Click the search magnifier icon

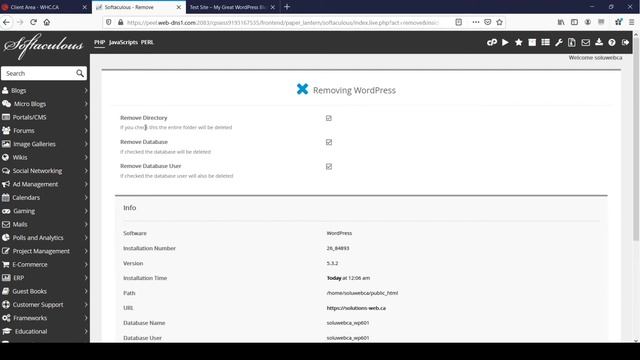[x=80, y=73]
